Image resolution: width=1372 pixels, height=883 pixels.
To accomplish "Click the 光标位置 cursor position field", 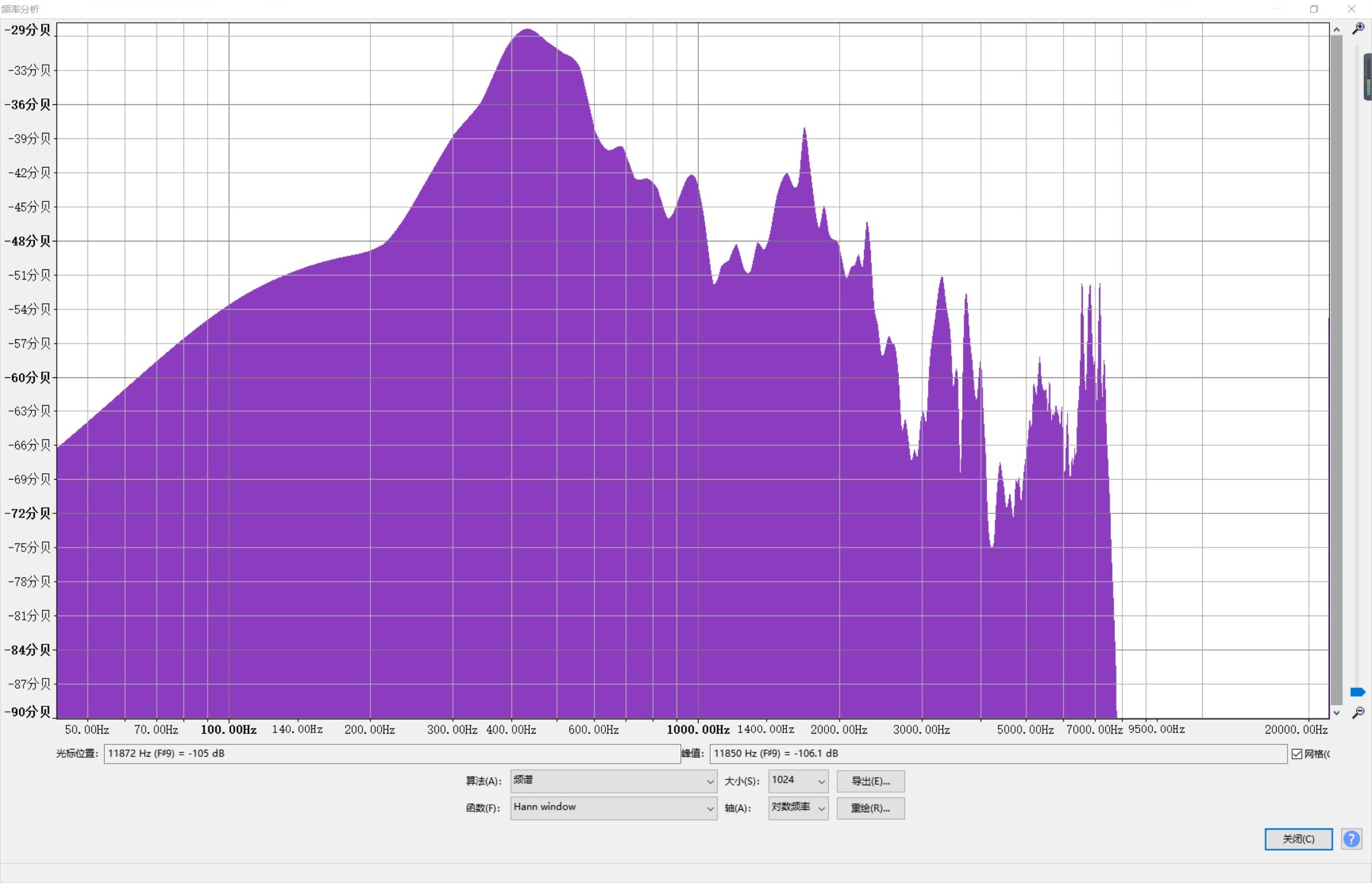I will tap(391, 754).
